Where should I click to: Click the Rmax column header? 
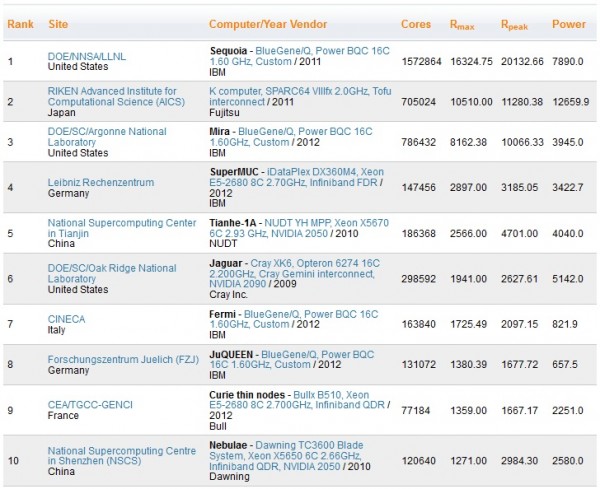[462, 25]
